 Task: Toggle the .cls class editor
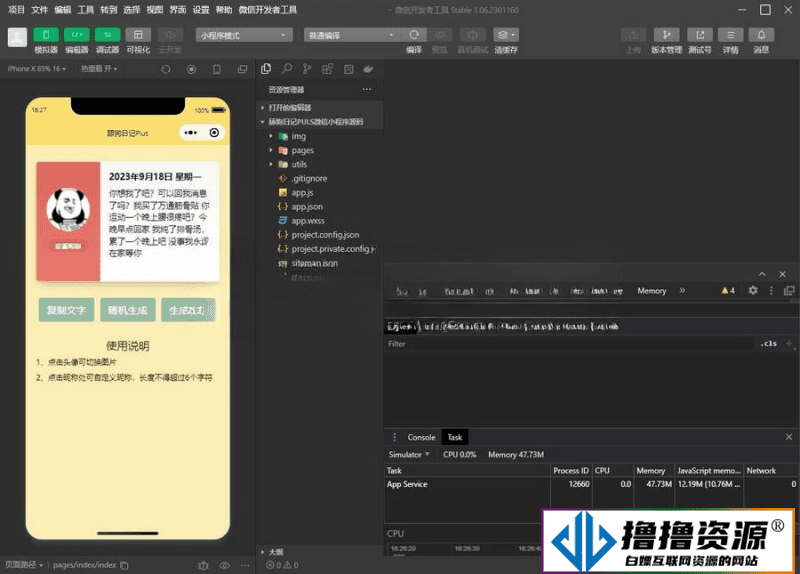tap(769, 343)
